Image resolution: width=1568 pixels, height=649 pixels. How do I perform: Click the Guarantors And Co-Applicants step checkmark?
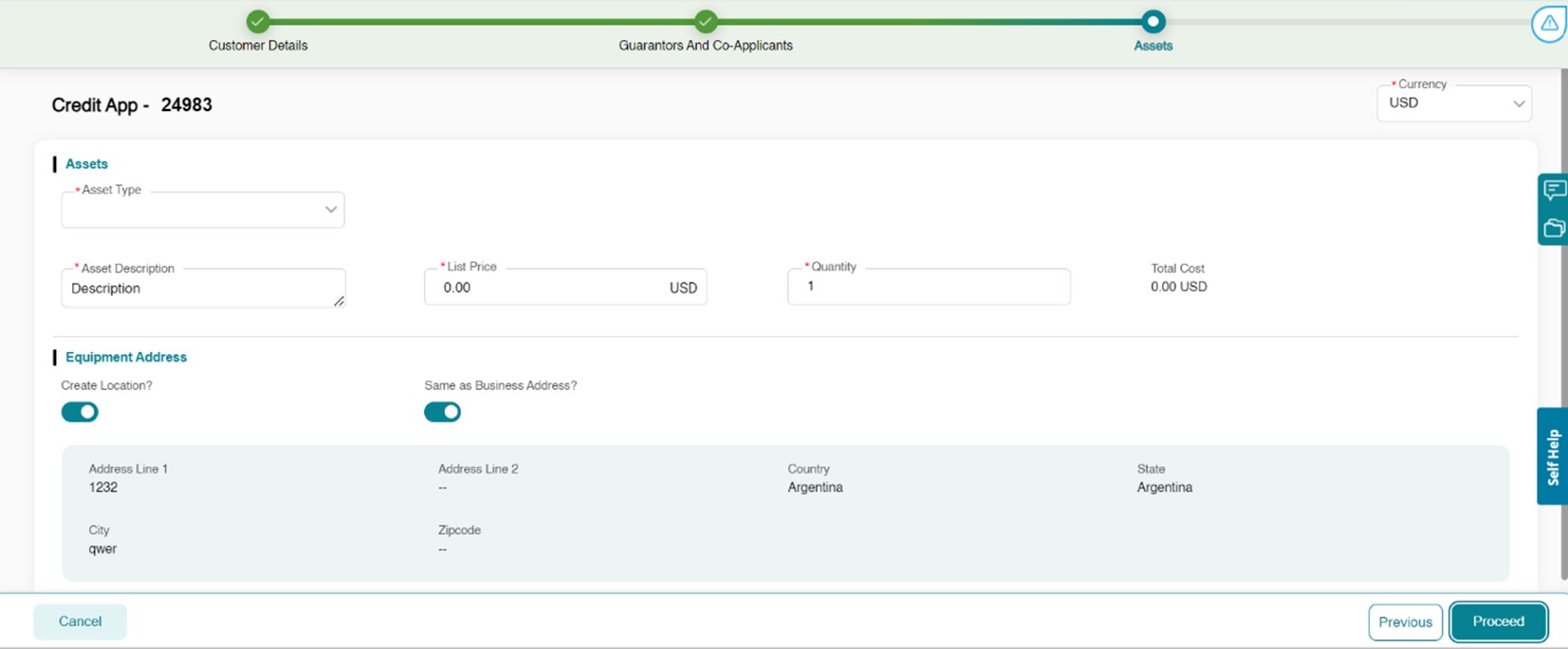(x=705, y=21)
